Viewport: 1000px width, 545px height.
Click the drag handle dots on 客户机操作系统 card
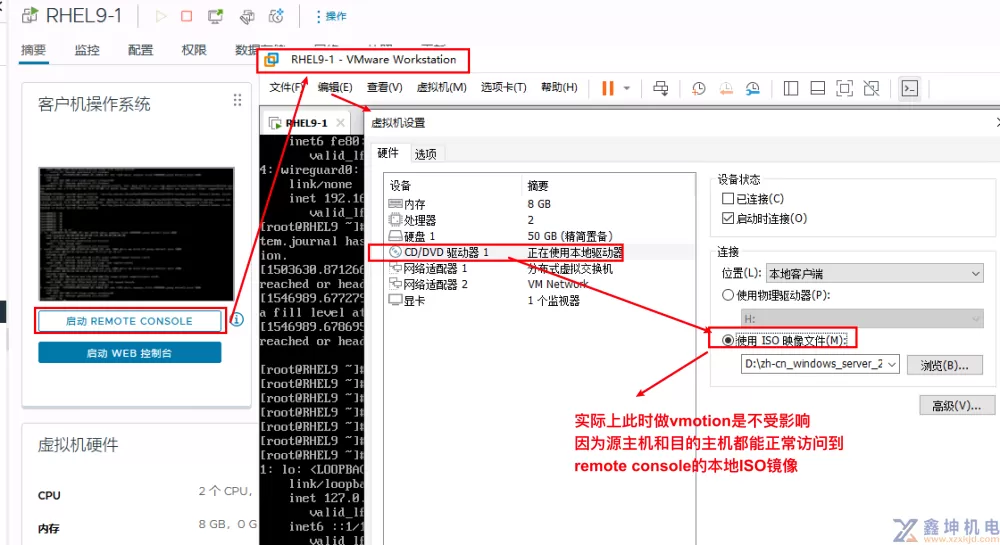pyautogui.click(x=237, y=100)
